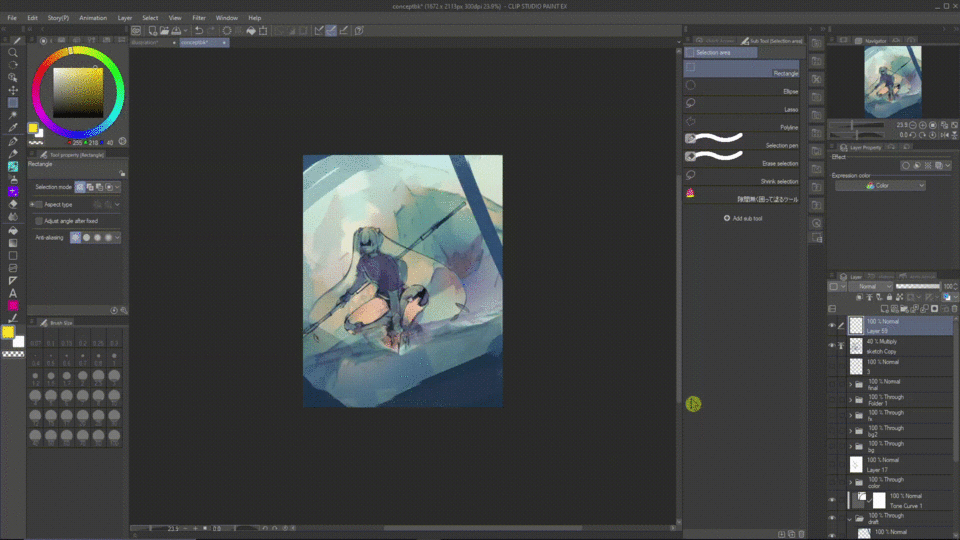Expand the final layer folder

coord(850,384)
